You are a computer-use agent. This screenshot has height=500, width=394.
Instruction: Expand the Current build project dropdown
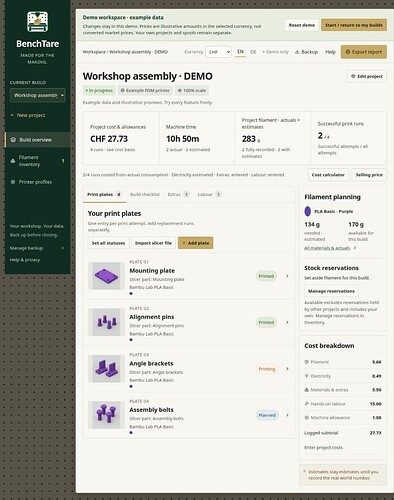point(37,95)
